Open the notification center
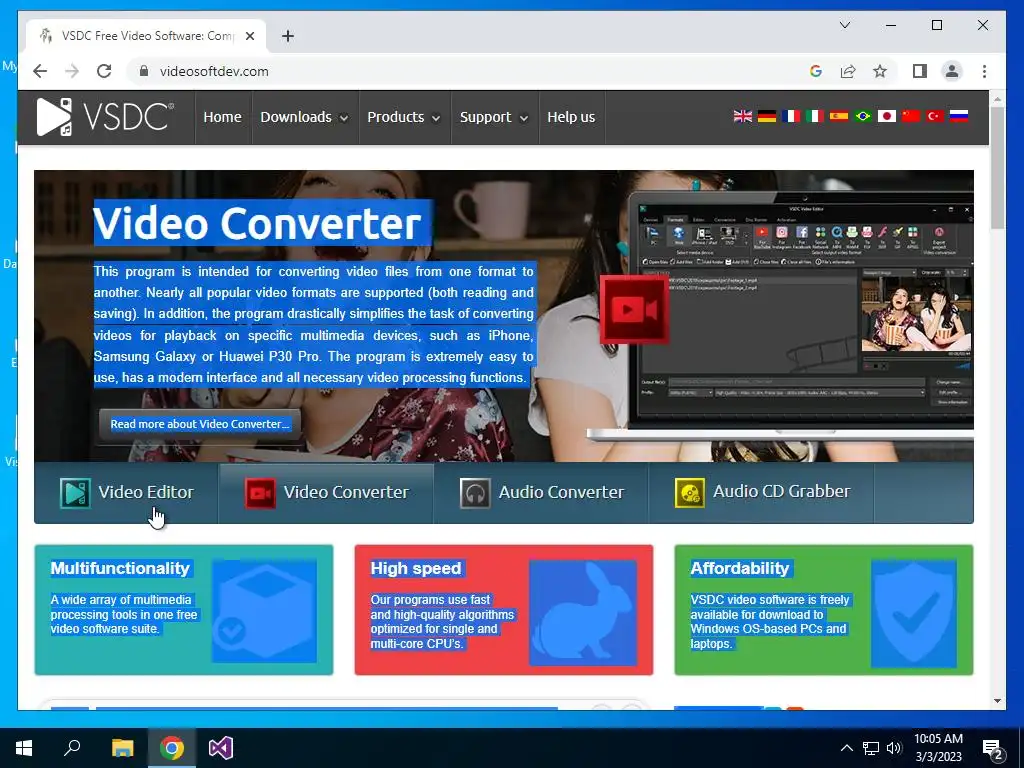This screenshot has width=1024, height=768. (x=993, y=749)
